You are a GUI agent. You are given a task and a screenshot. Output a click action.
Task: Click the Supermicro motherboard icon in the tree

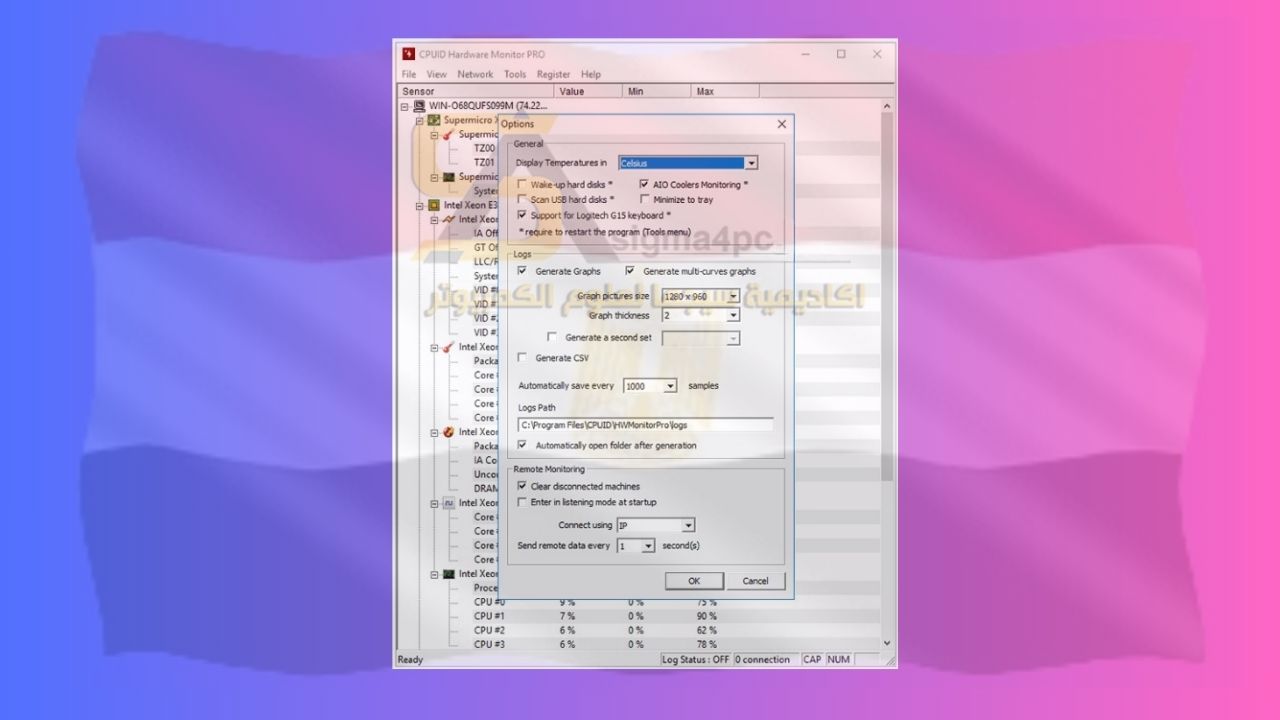coord(434,120)
